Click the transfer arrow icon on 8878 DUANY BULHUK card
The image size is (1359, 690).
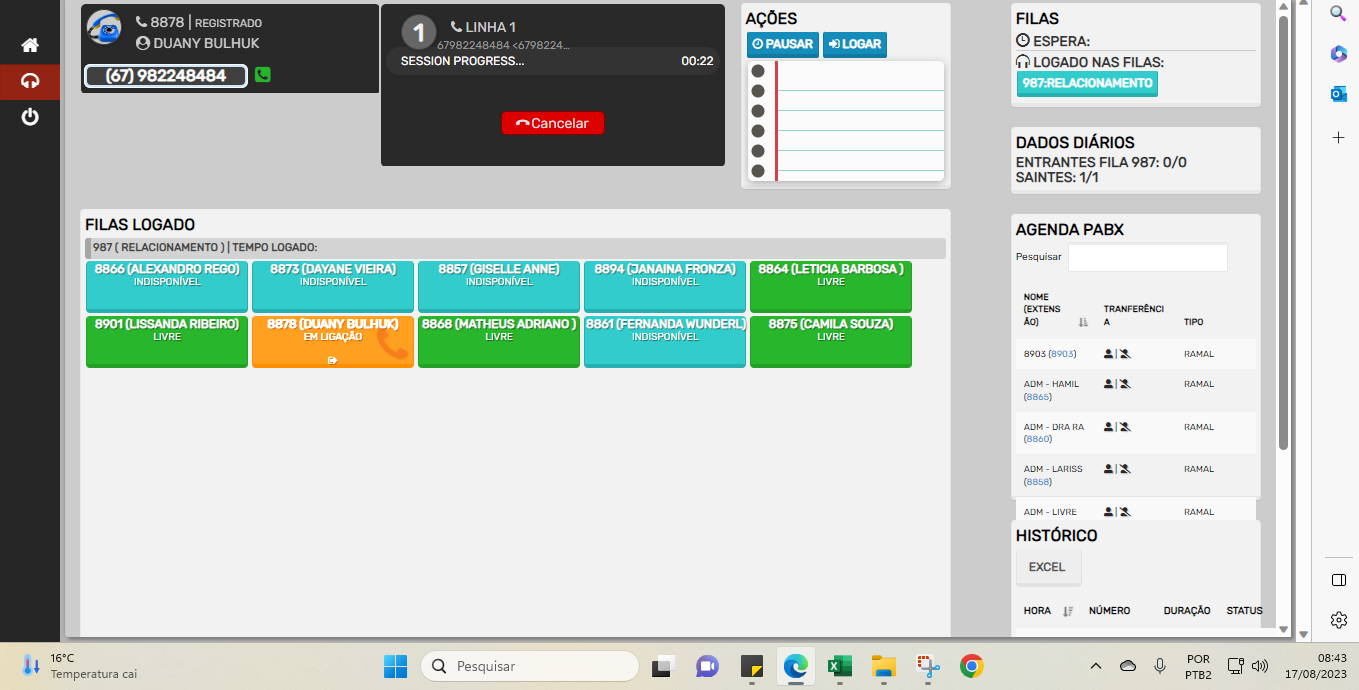(x=333, y=360)
